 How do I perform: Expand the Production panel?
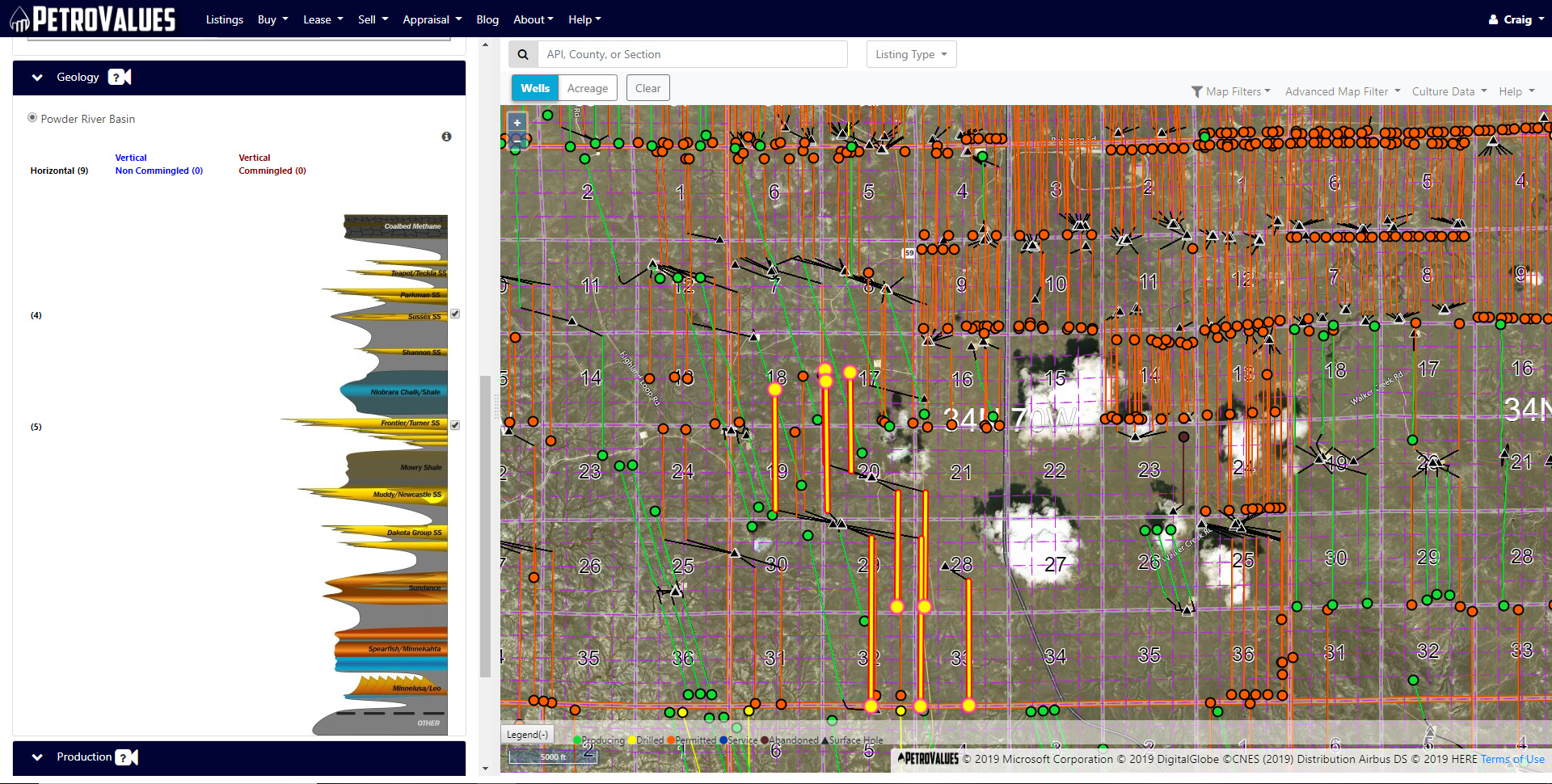(x=37, y=757)
